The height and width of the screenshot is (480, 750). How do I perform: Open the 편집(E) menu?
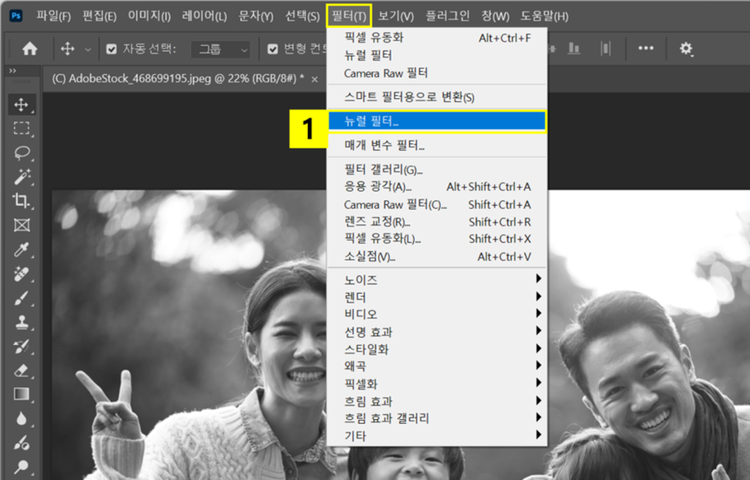pos(99,16)
